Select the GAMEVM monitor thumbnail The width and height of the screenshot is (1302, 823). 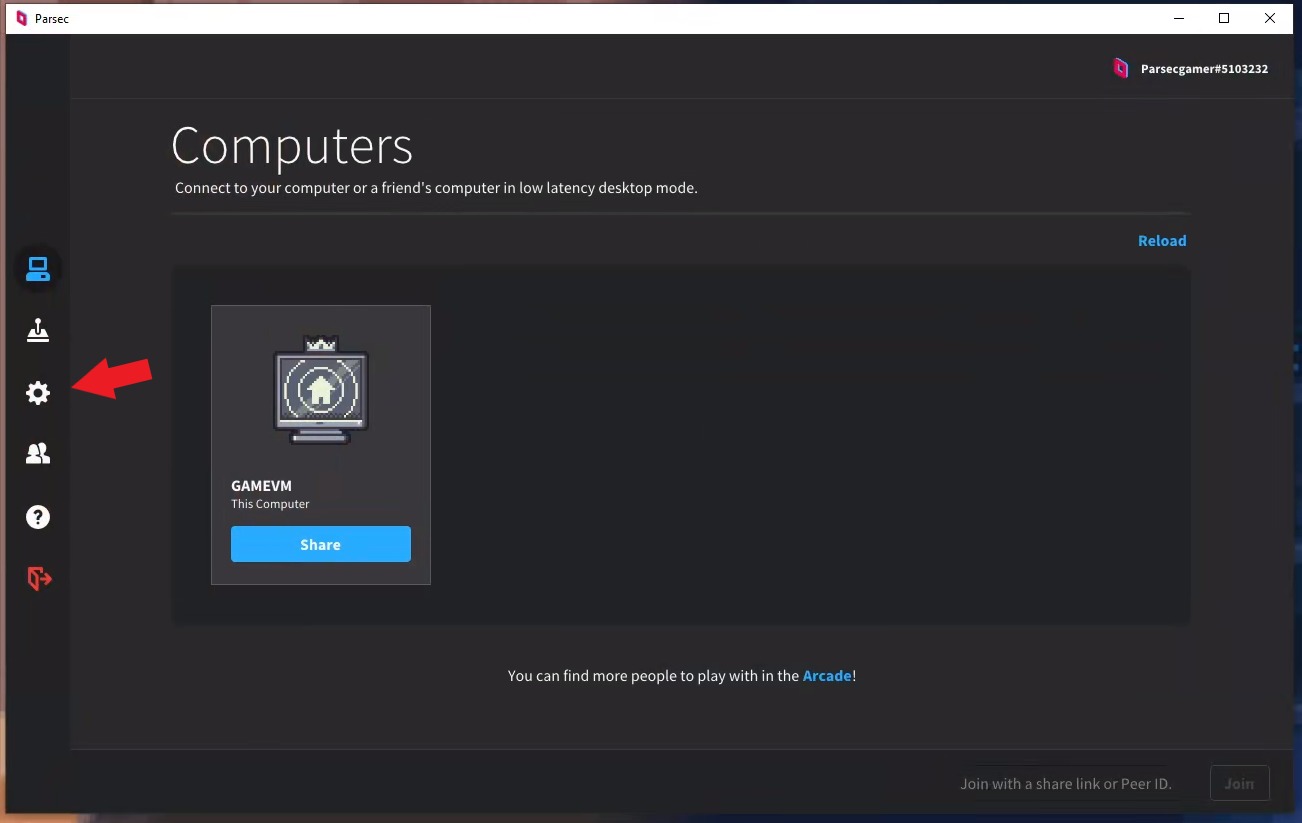pos(321,391)
